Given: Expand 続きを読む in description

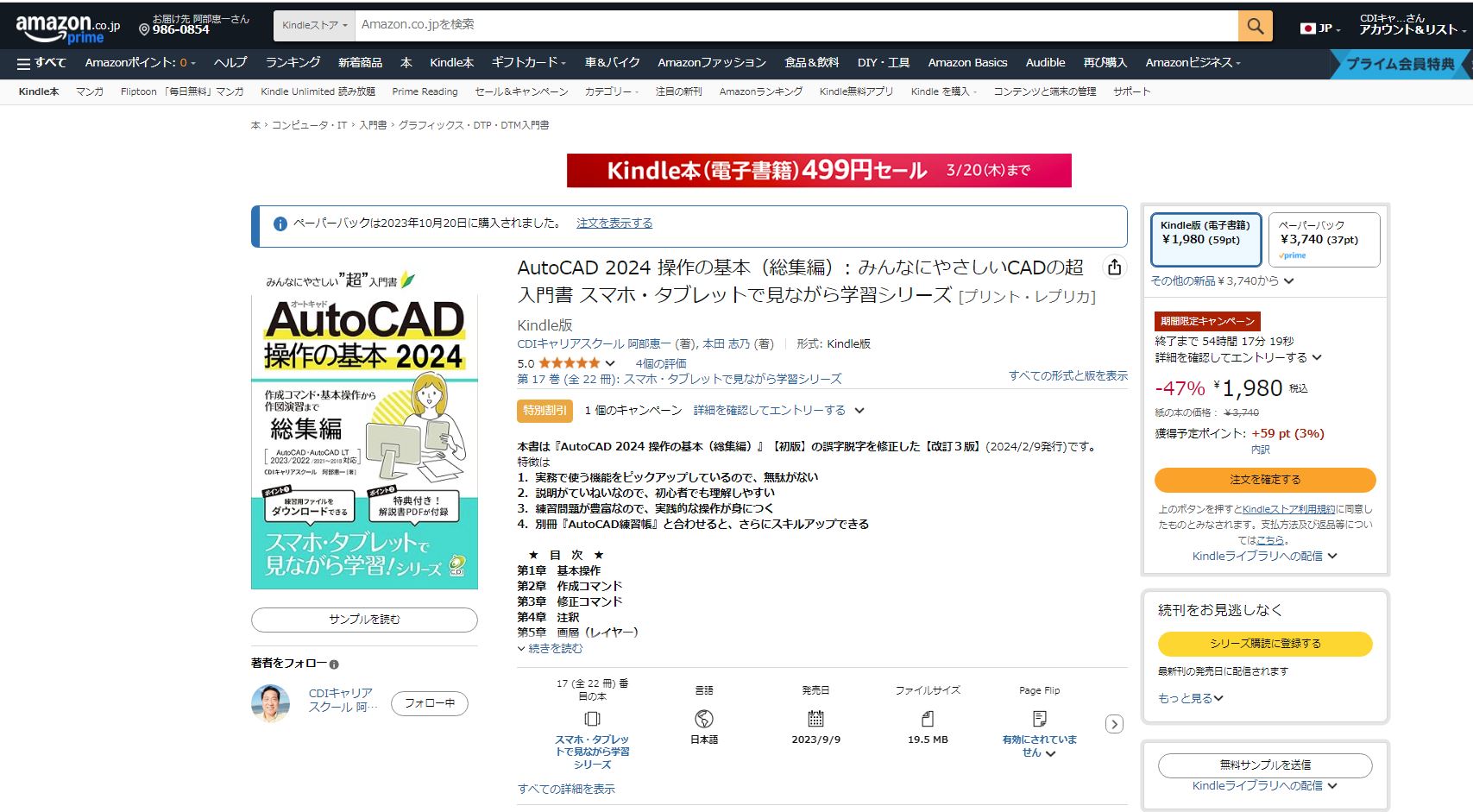Looking at the screenshot, I should click(x=554, y=648).
